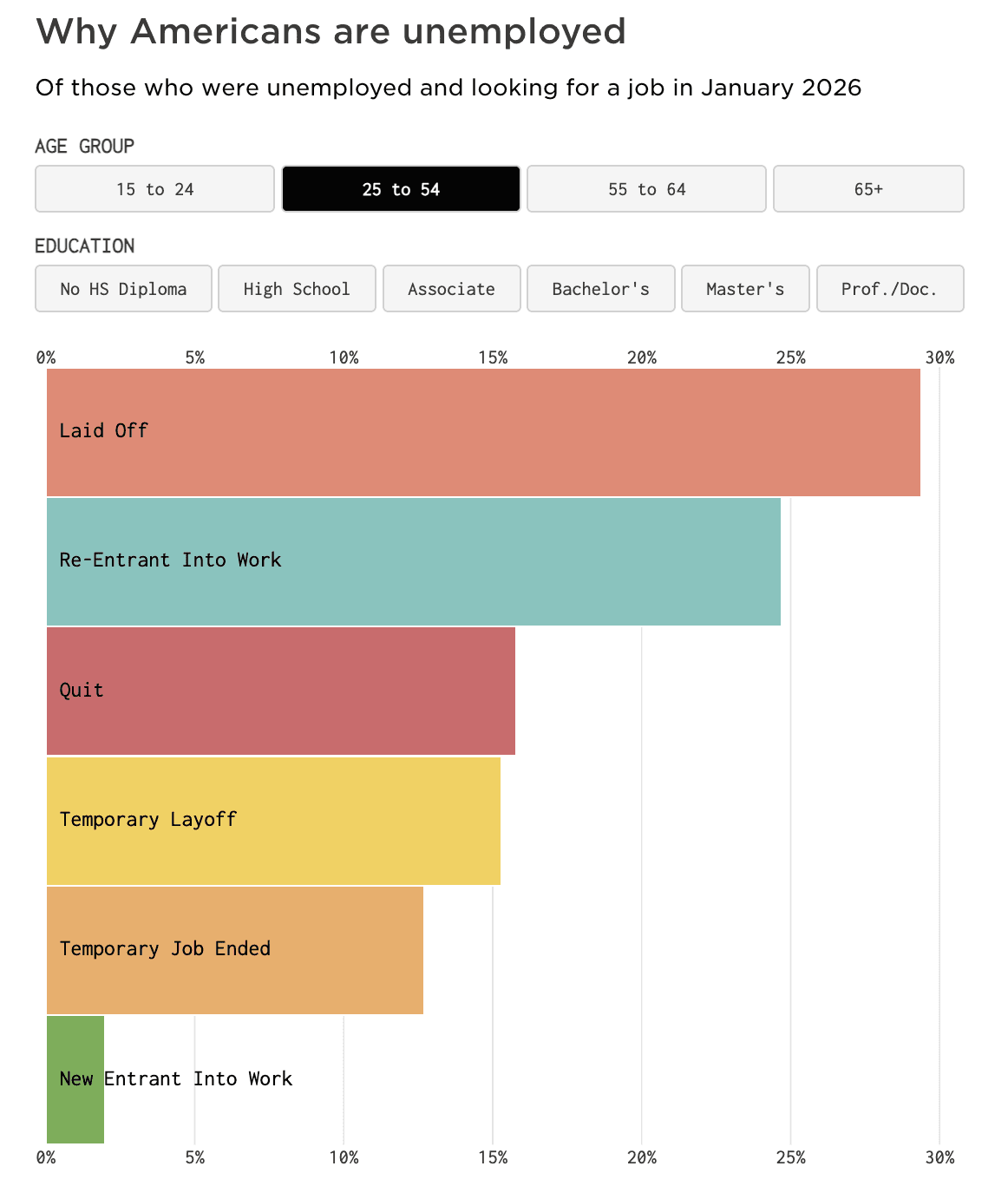Click the Temporary Job Ended orange bar
The image size is (1008, 1199).
[235, 950]
